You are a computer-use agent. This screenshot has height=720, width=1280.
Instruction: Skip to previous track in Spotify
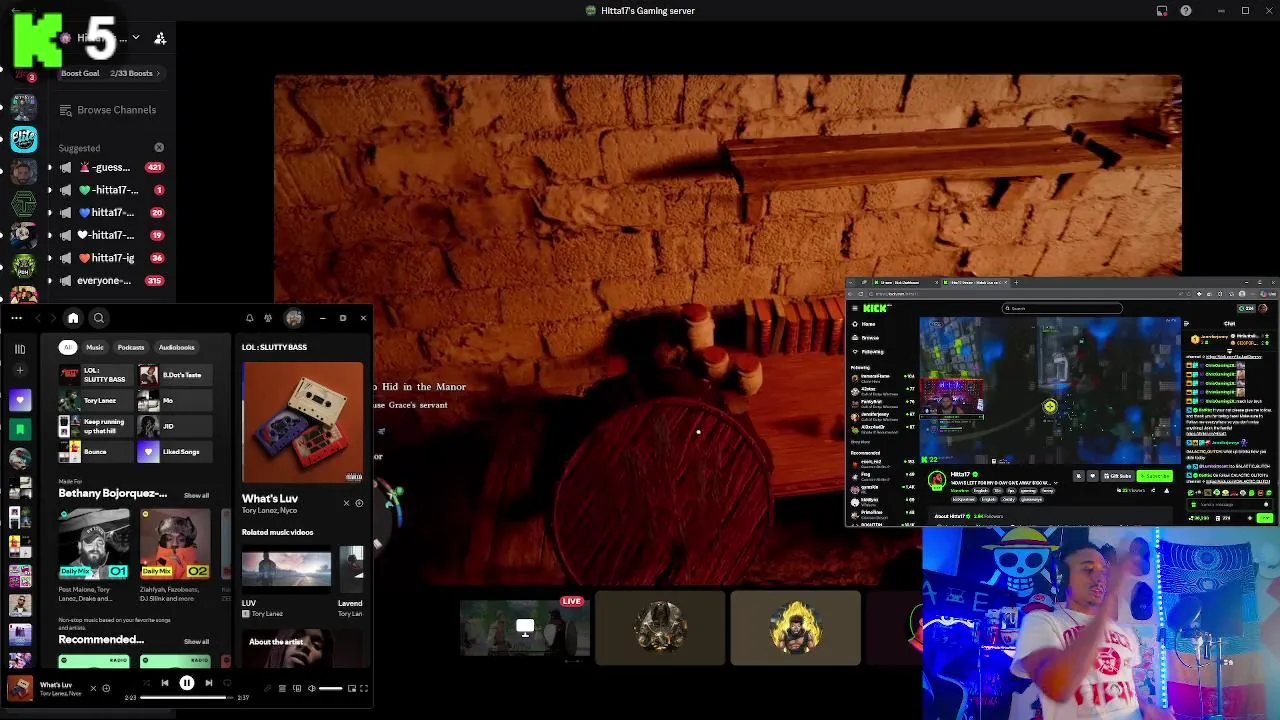165,683
